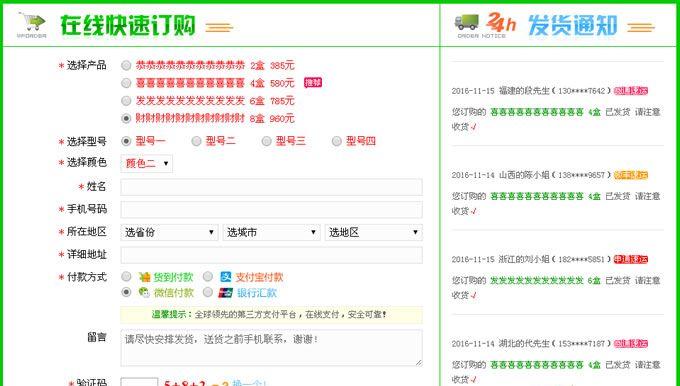This screenshot has height=386, width=680.
Task: Select the 8盒 960元 product option
Action: click(x=126, y=118)
